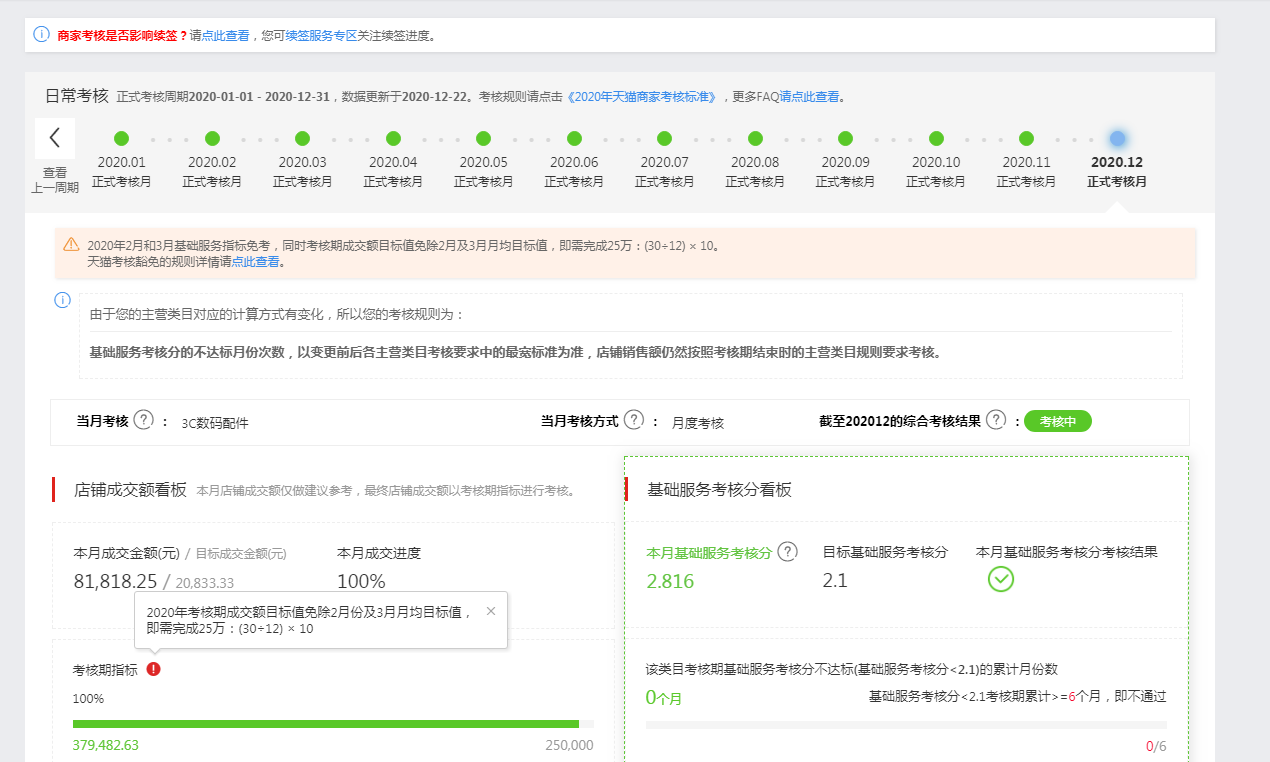Select the 2020.01 assessment month marker
Image resolution: width=1270 pixels, height=762 pixels.
pos(122,139)
